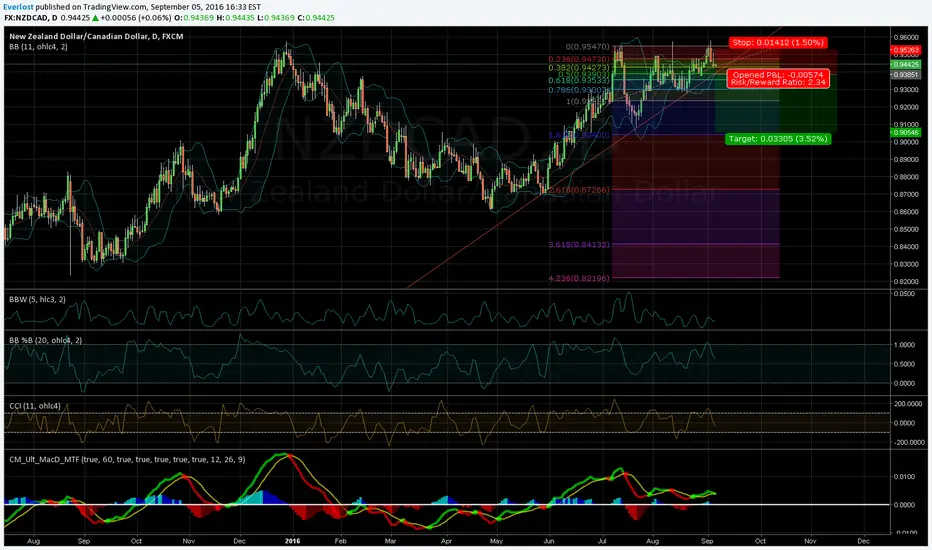The width and height of the screenshot is (932, 550).
Task: Click the green 0.90546 target price tag
Action: pos(905,133)
